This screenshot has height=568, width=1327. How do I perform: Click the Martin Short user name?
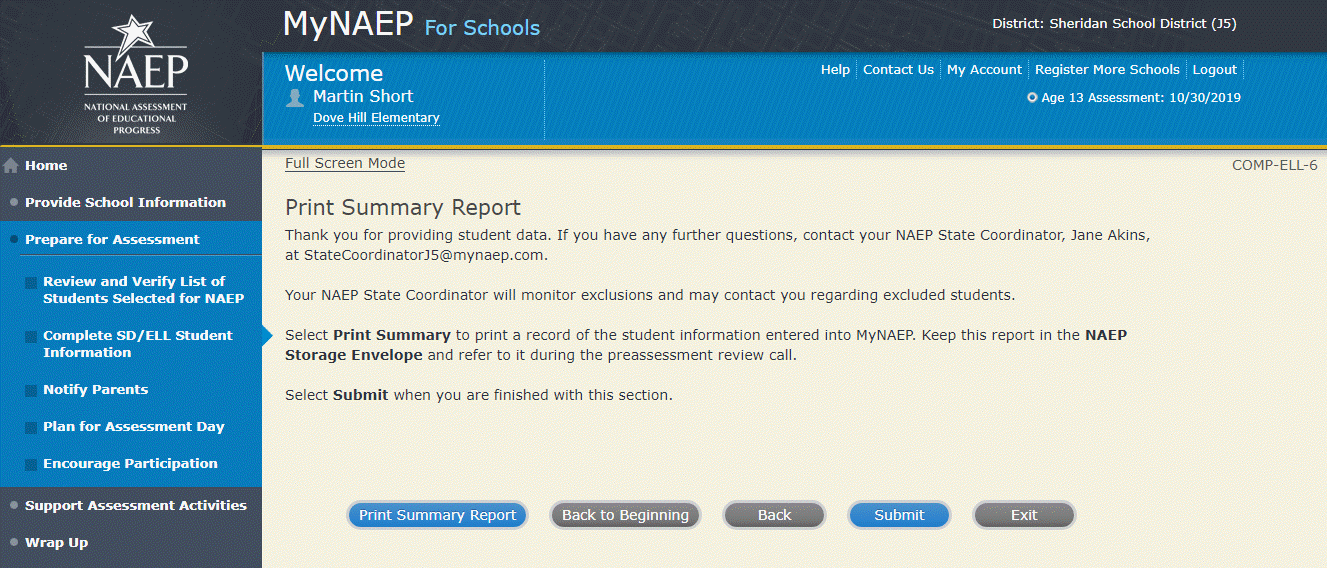coord(363,97)
